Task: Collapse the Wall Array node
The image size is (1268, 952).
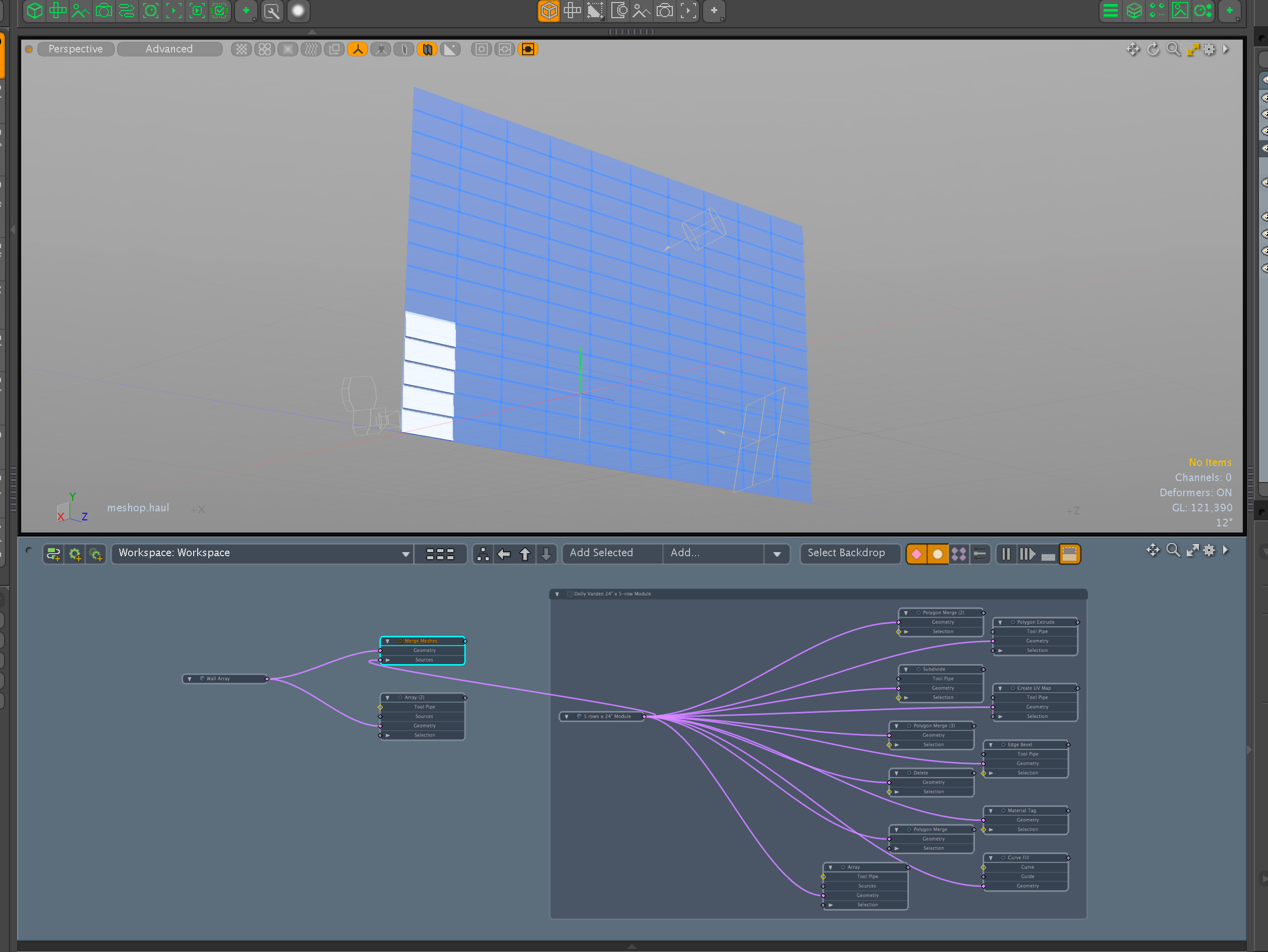Action: [189, 679]
